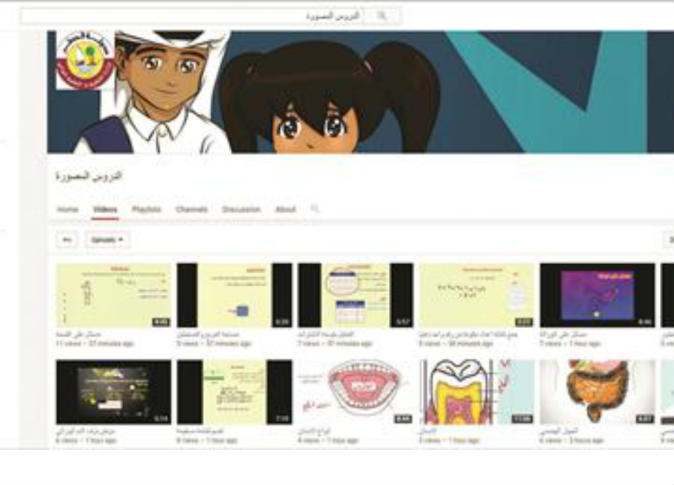
Task: Play the tooth cross-section video thumbnail
Action: [x=476, y=391]
